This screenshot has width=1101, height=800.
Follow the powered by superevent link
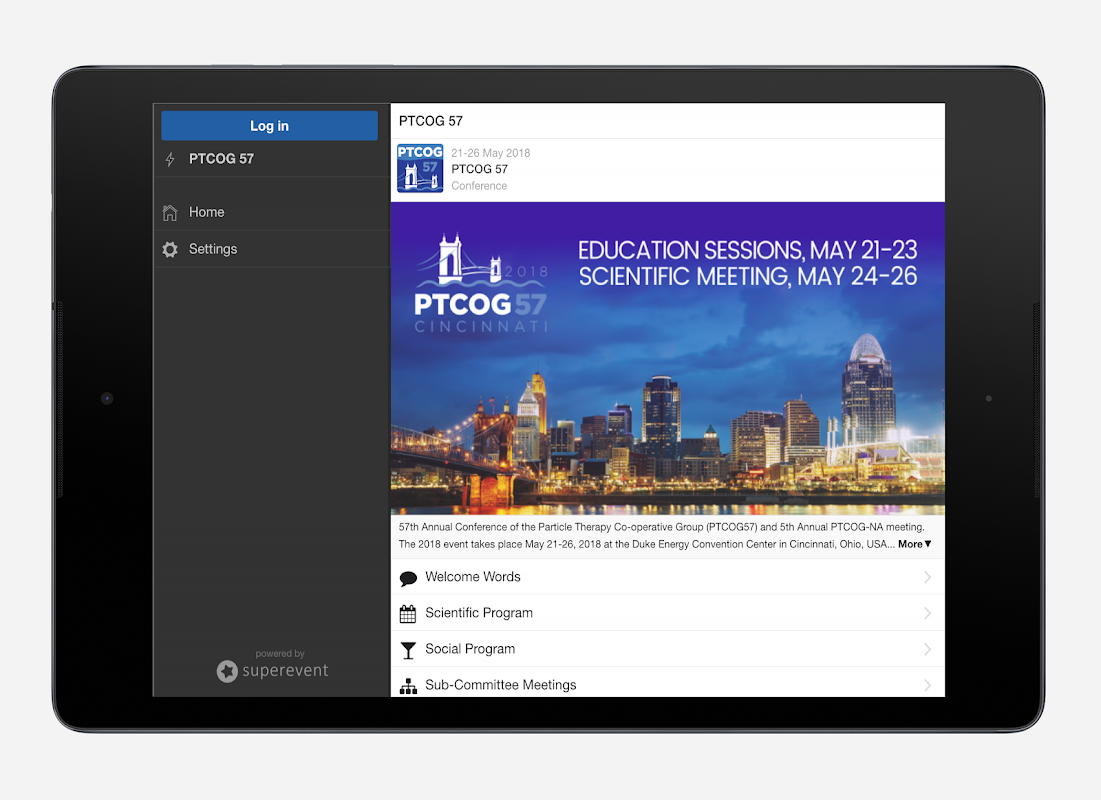point(272,665)
